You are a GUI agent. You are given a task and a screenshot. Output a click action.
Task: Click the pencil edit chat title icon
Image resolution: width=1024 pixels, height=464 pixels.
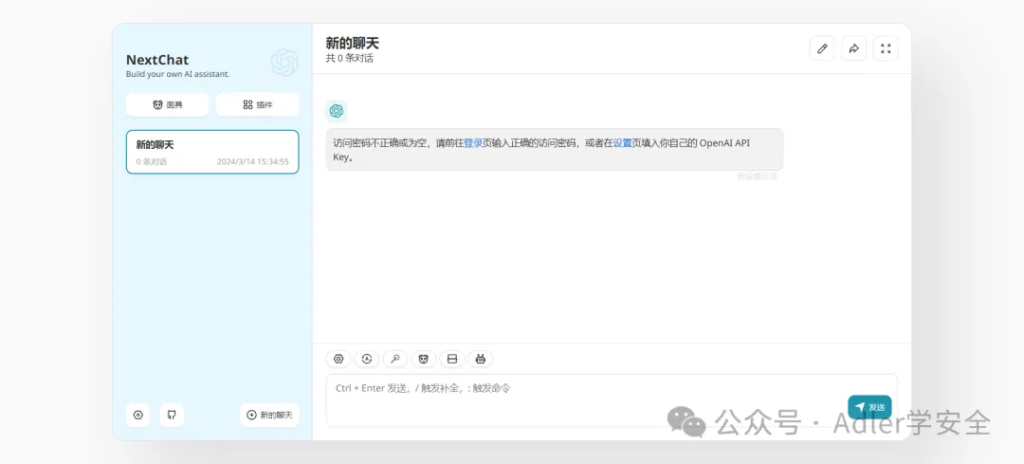822,48
